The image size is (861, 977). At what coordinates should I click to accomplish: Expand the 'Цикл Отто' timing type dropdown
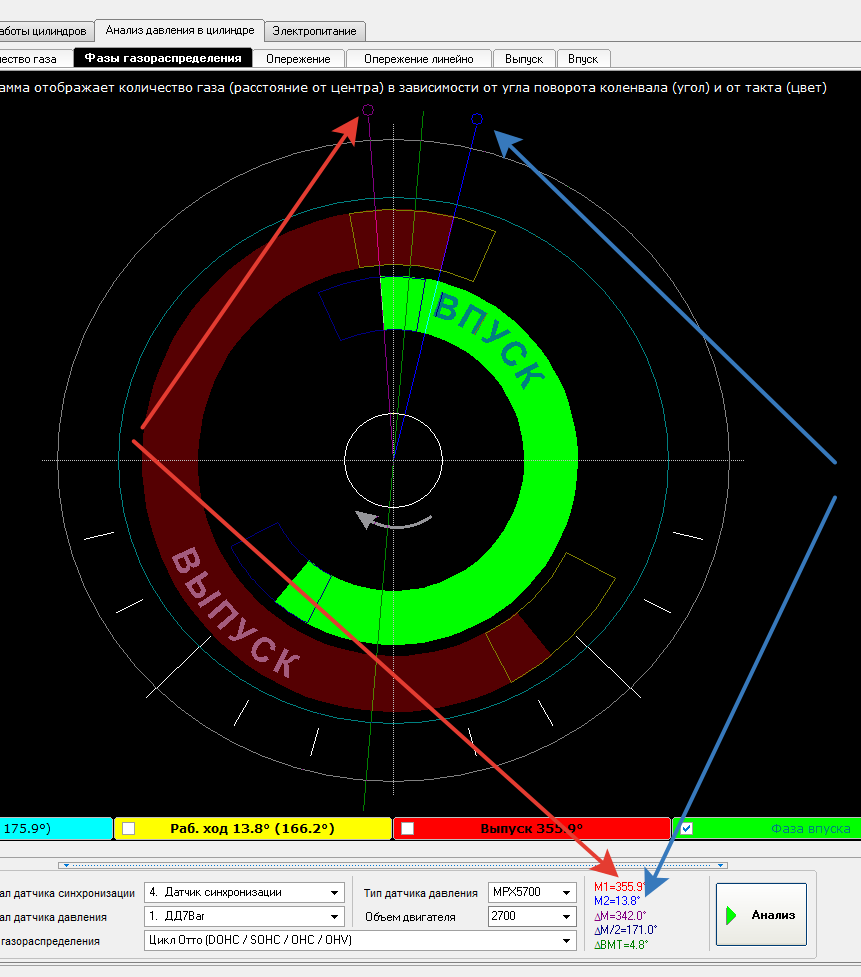pos(566,940)
